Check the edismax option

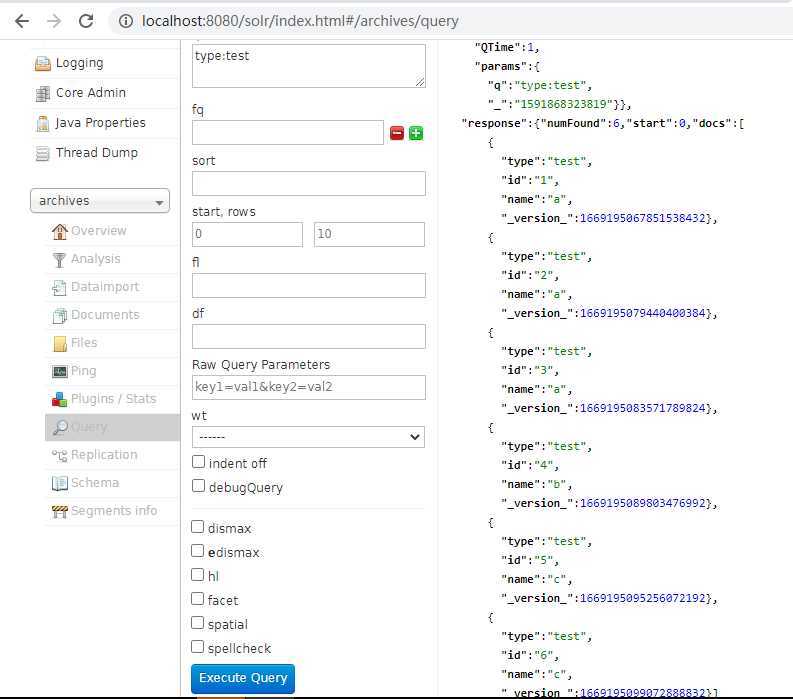click(x=198, y=551)
